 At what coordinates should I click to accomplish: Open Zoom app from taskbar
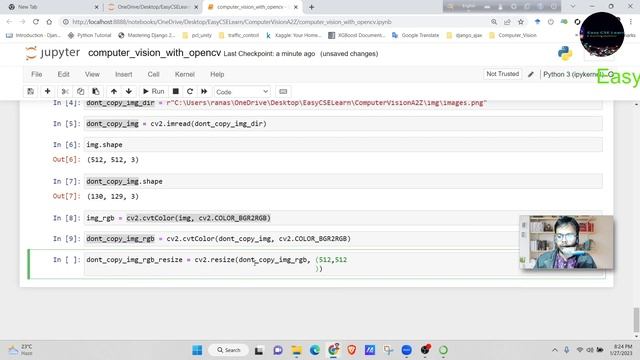point(407,350)
